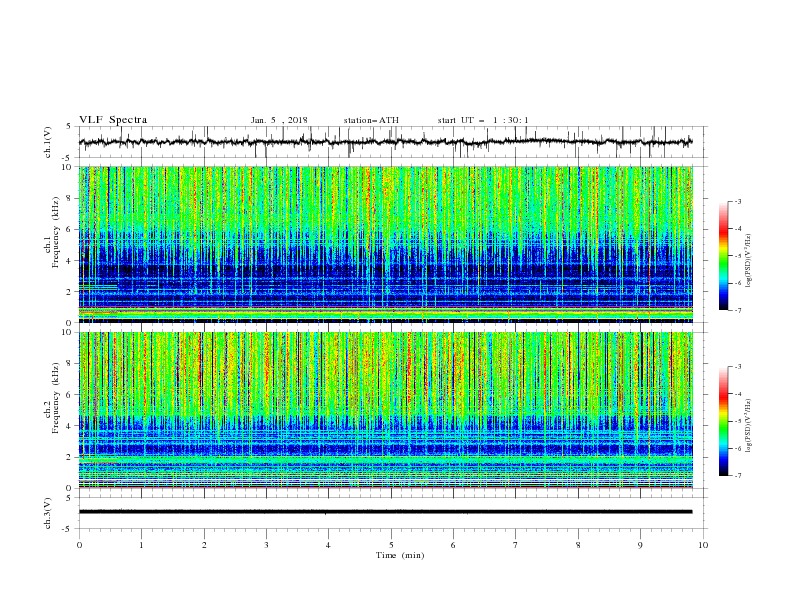Click the ch.2 spectrogram panel
The height and width of the screenshot is (612, 792).
(386, 410)
